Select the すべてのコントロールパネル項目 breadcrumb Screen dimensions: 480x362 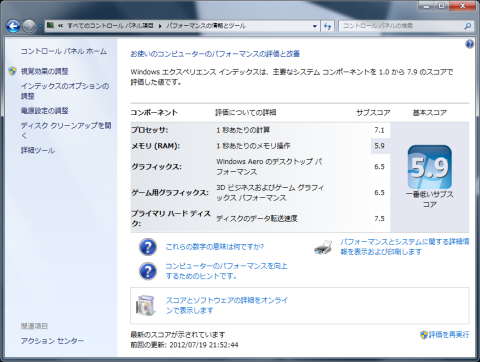(x=110, y=26)
